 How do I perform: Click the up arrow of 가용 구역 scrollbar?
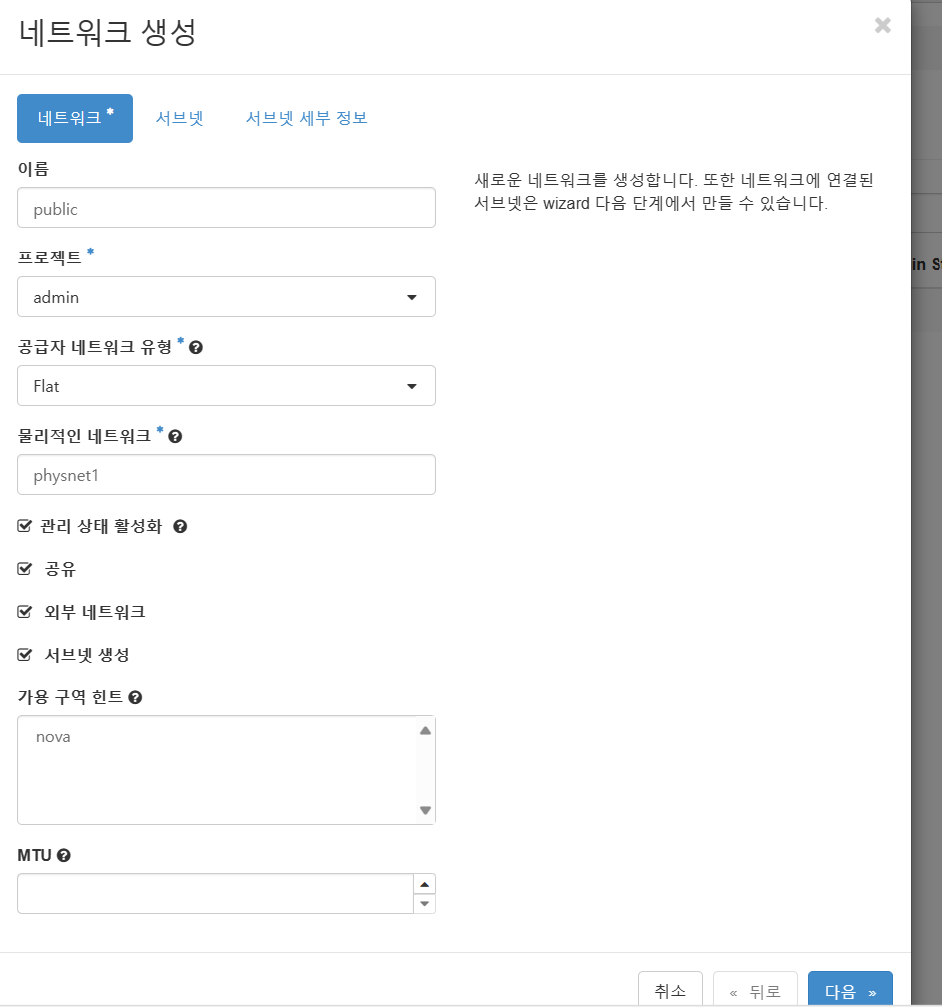click(x=425, y=731)
